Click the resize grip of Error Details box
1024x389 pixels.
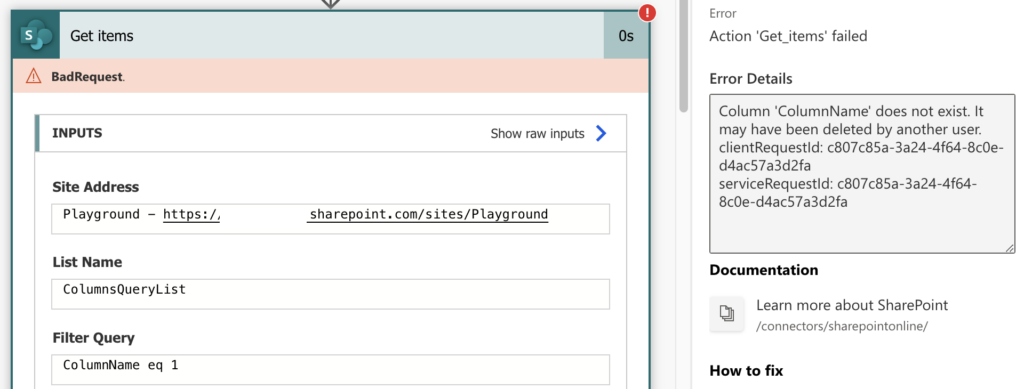point(1010,247)
